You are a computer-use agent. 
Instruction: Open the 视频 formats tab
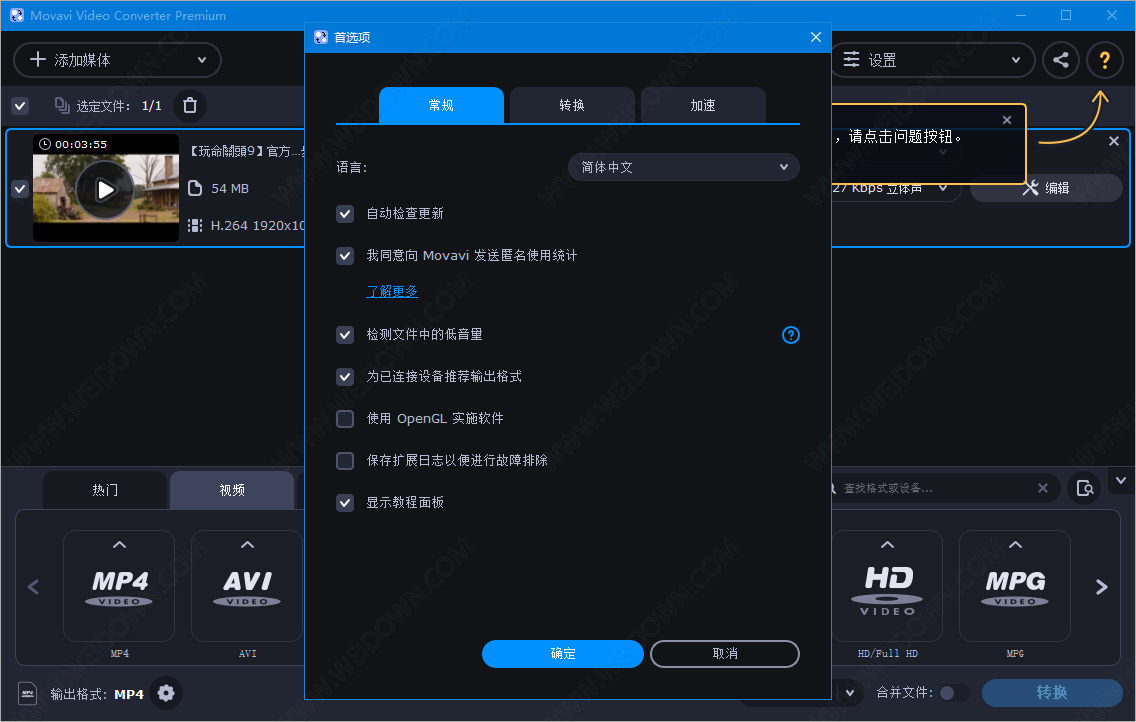point(232,490)
